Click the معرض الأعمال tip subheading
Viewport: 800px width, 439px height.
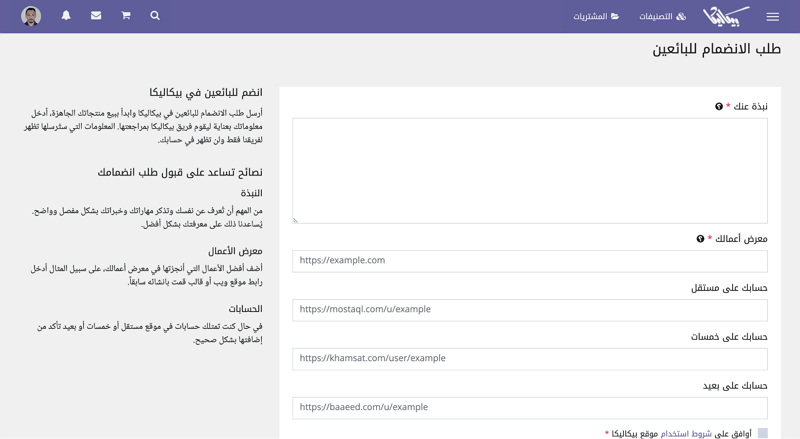235,251
